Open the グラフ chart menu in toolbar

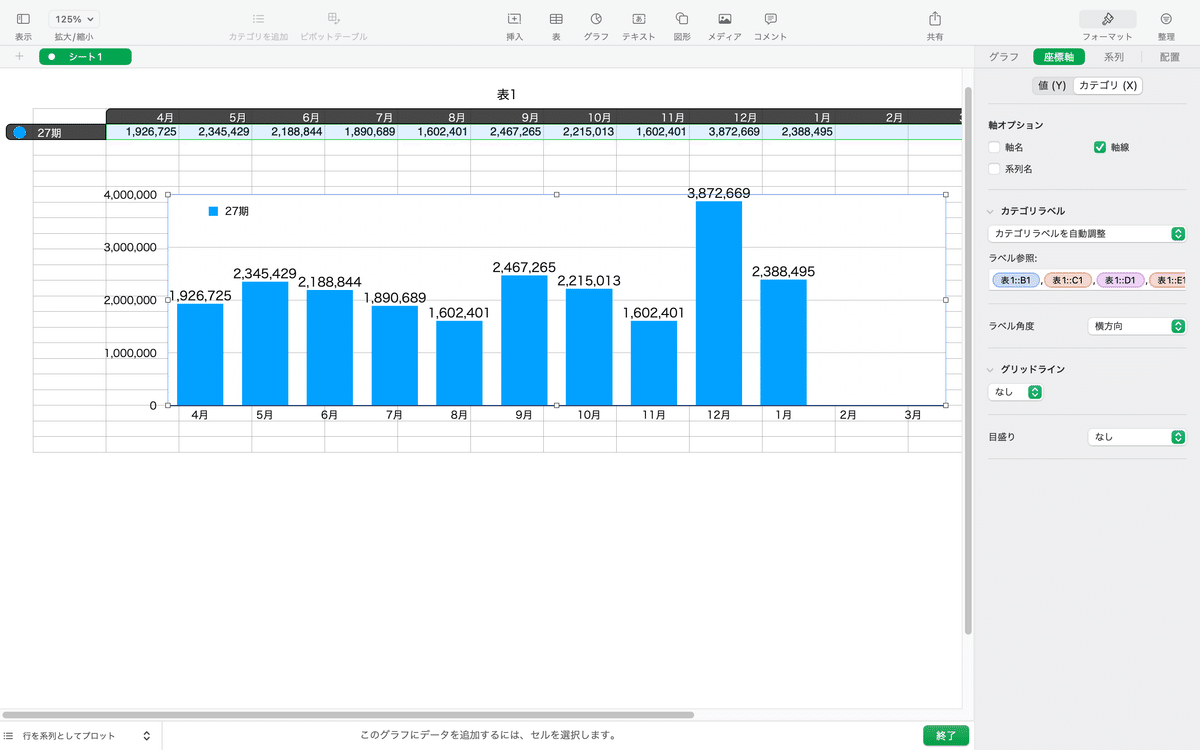pyautogui.click(x=596, y=19)
